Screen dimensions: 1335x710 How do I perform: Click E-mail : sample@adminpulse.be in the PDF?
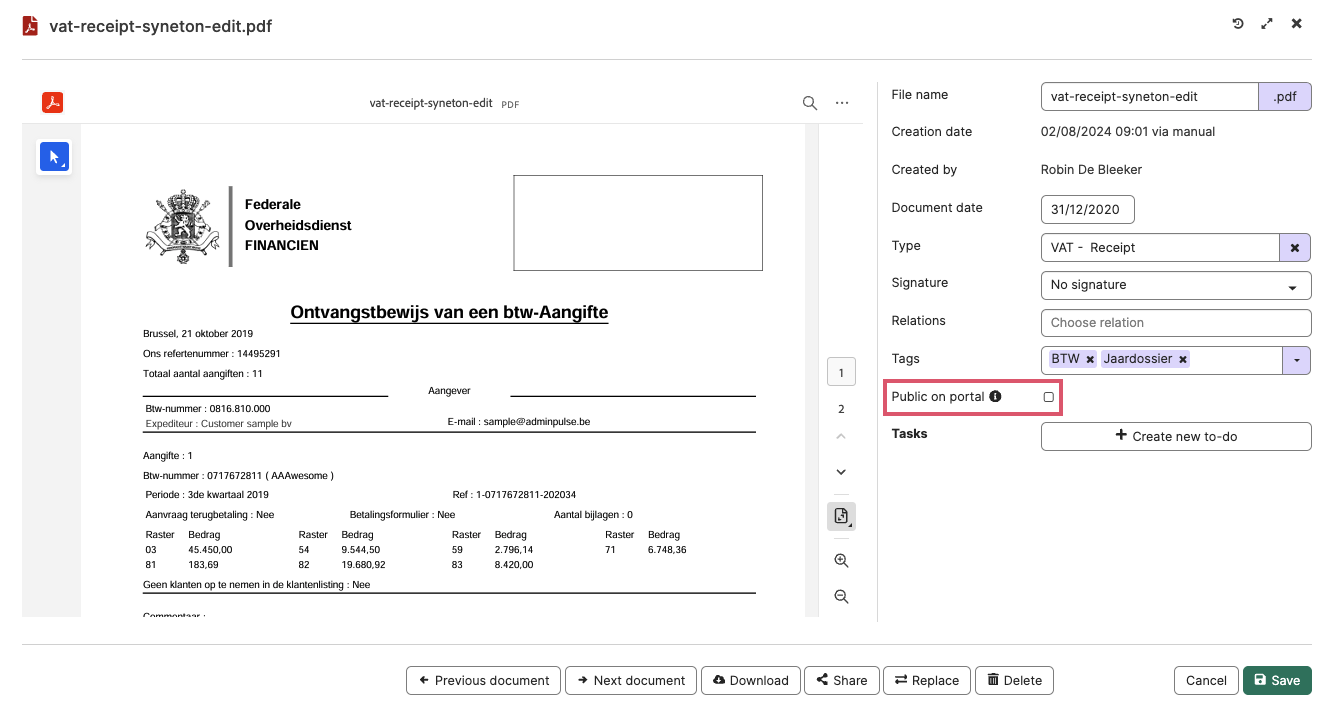click(519, 422)
